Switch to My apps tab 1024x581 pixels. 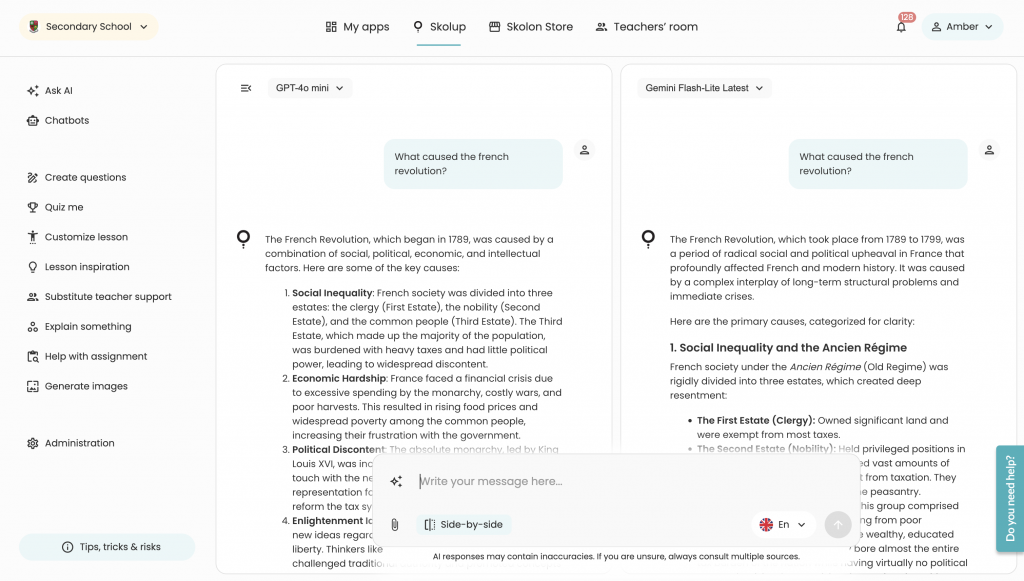357,27
